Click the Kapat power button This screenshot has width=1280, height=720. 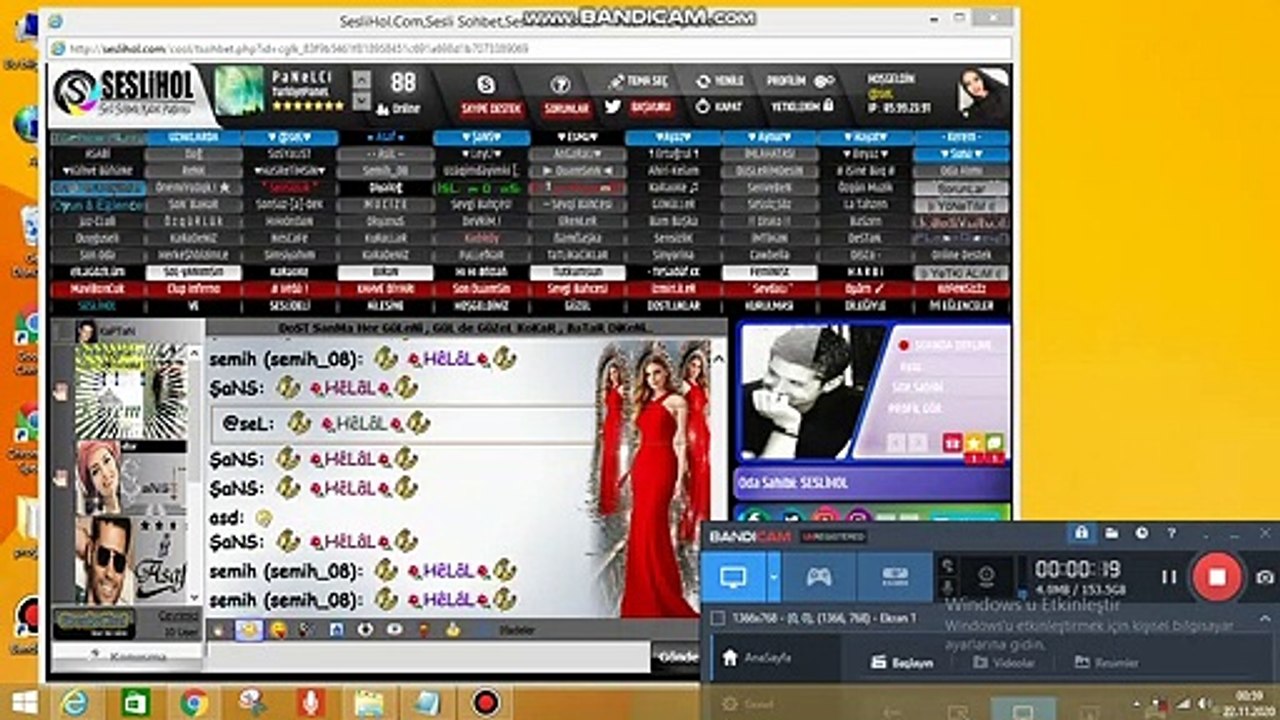tap(719, 106)
